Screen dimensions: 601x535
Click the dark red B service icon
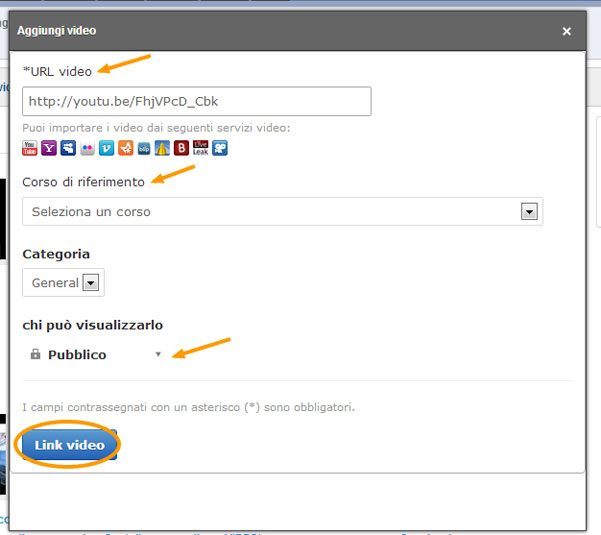click(x=181, y=148)
